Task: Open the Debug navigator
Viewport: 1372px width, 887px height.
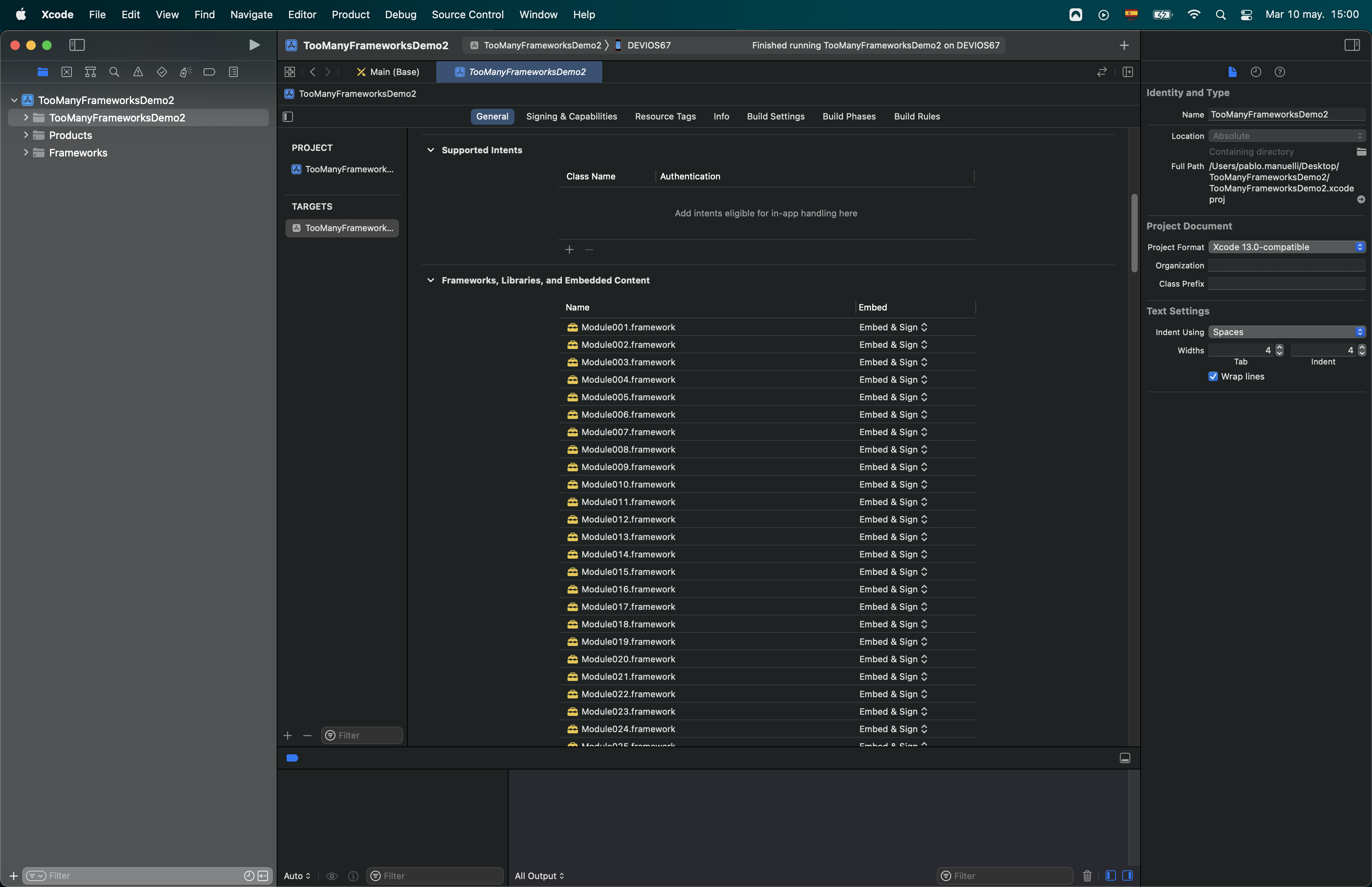Action: coord(185,72)
